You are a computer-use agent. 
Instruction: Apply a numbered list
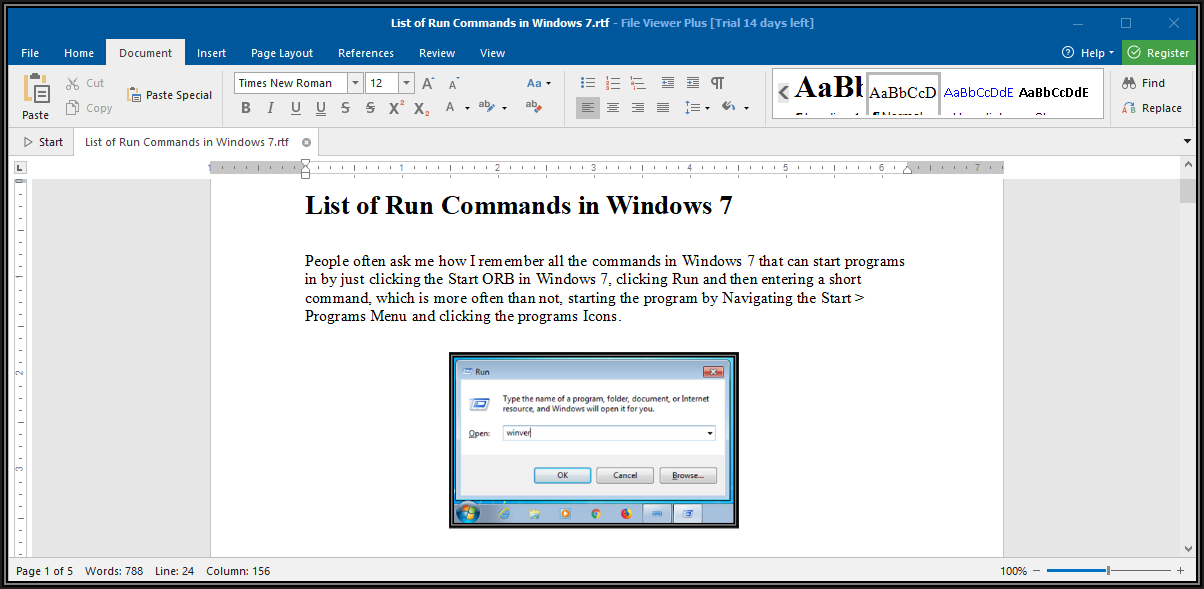click(613, 83)
